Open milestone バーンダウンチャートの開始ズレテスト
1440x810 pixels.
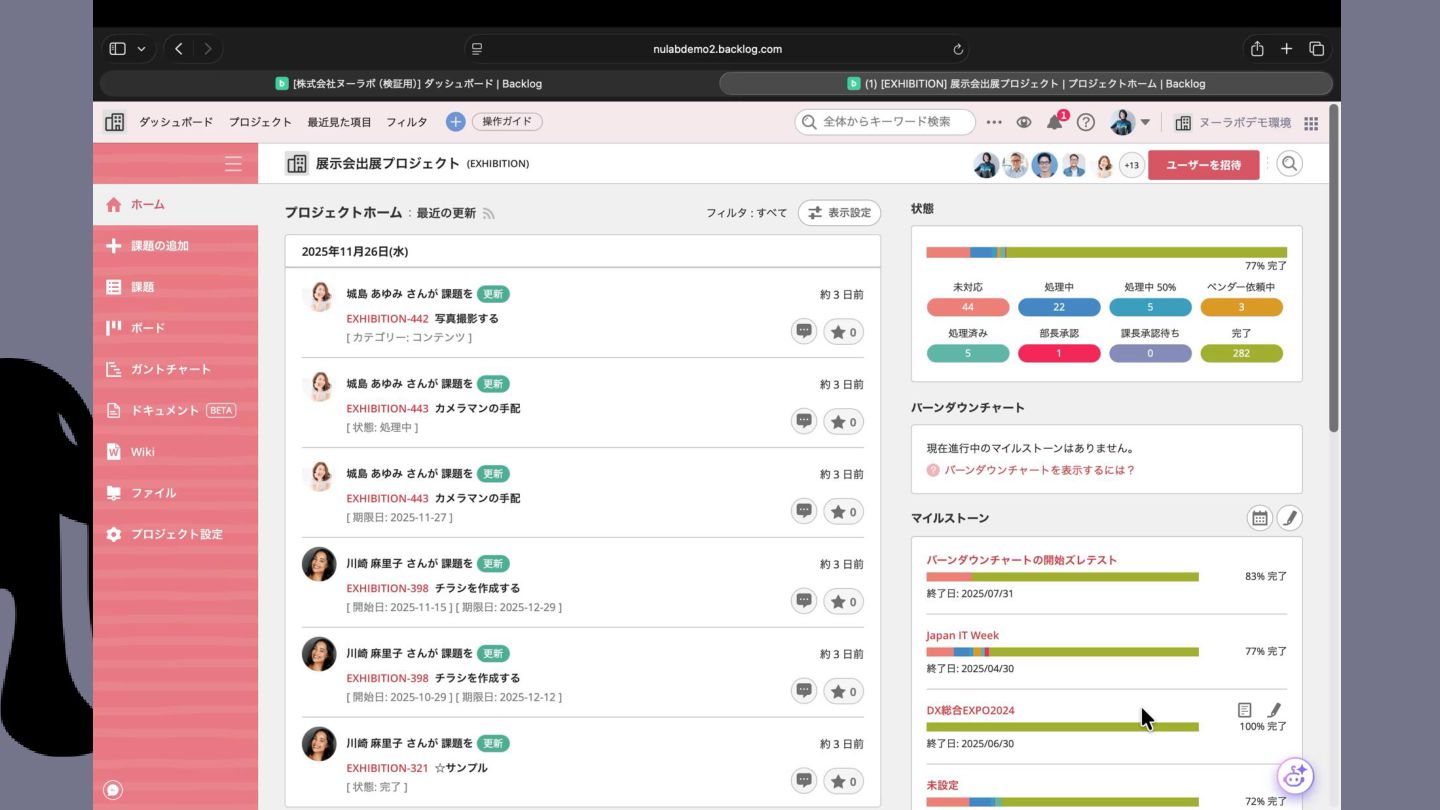tap(1021, 560)
